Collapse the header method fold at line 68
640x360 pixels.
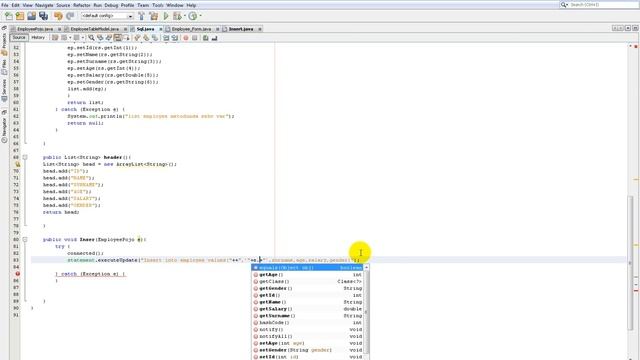[x=25, y=157]
